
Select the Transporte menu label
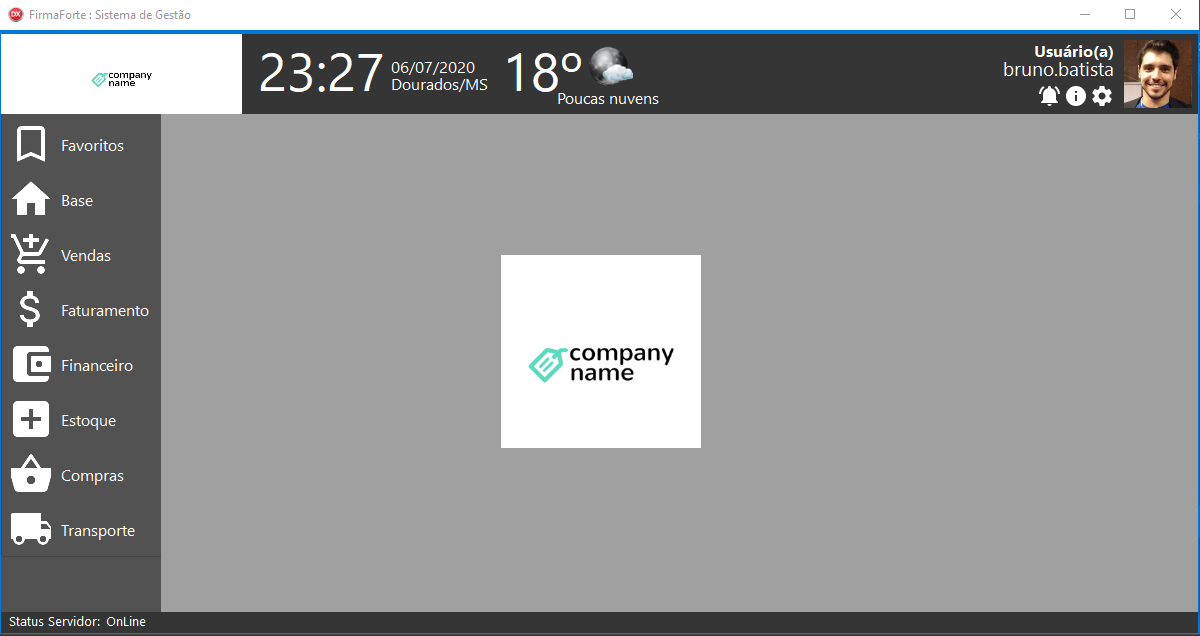click(98, 531)
